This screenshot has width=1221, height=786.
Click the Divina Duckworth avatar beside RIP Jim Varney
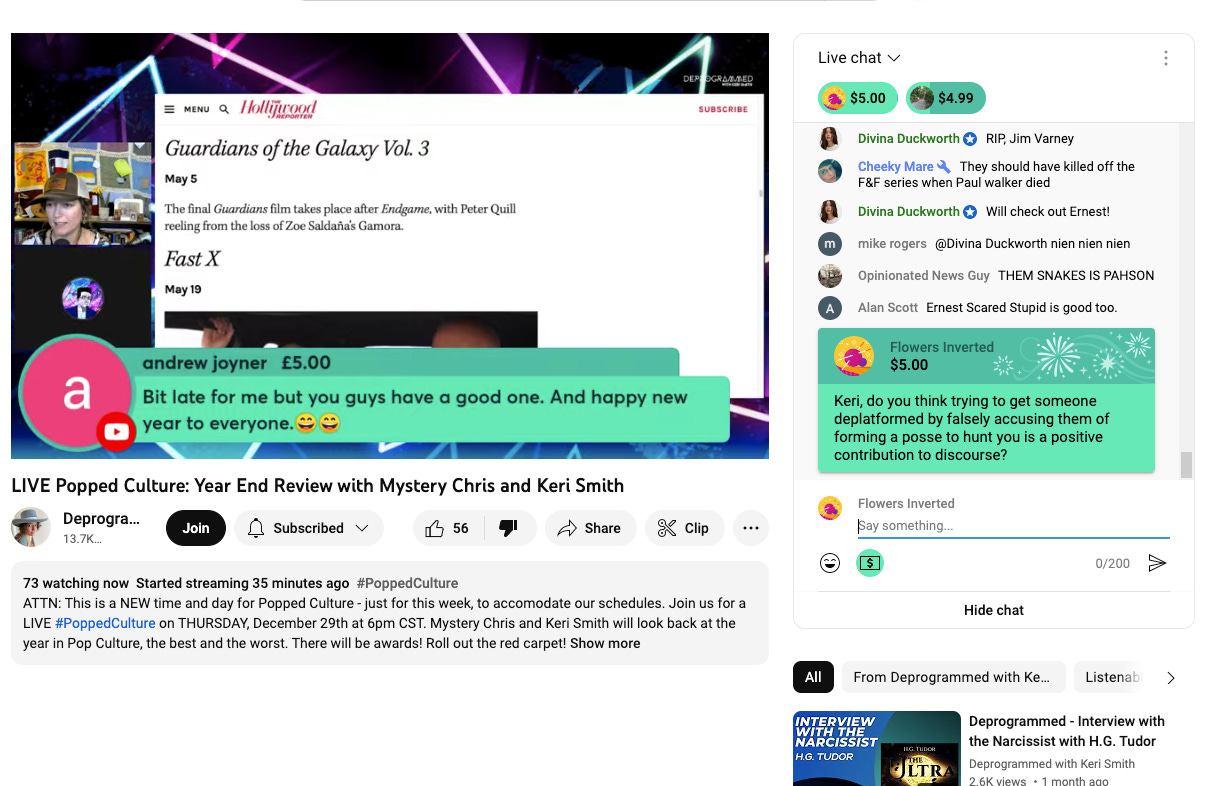click(830, 139)
